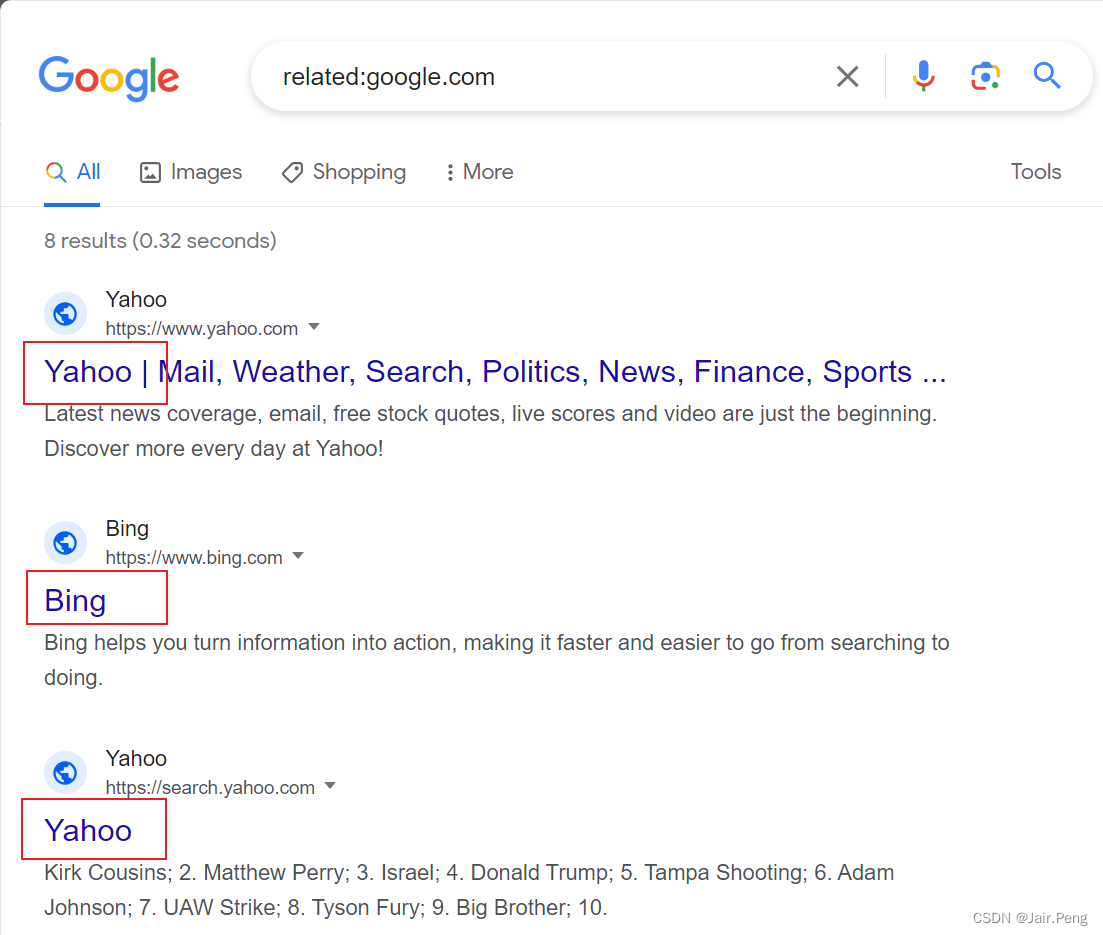Click globe favicon next to Bing result
Viewport: 1103px width, 935px height.
coord(65,543)
